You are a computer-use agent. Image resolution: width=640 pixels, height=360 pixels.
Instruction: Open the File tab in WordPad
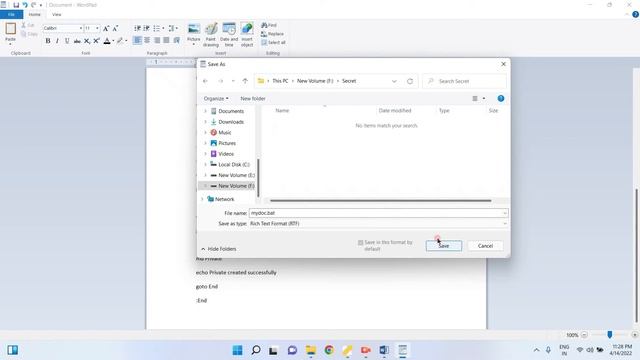(x=11, y=15)
